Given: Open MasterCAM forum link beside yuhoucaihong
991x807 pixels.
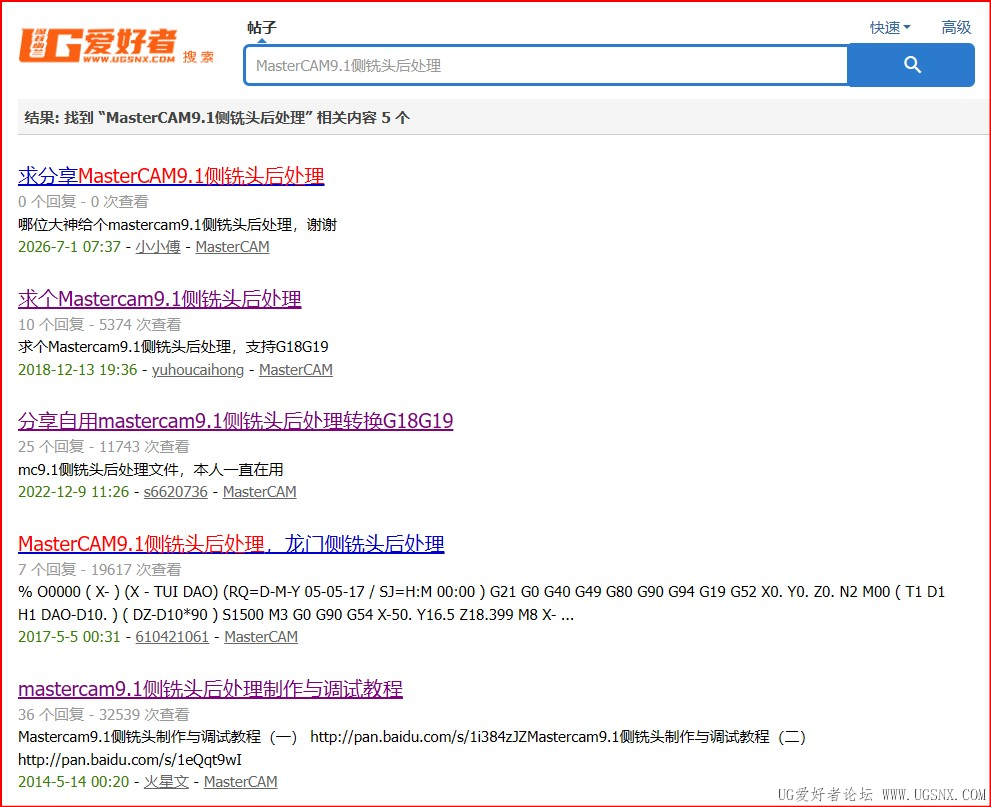Looking at the screenshot, I should tap(296, 370).
